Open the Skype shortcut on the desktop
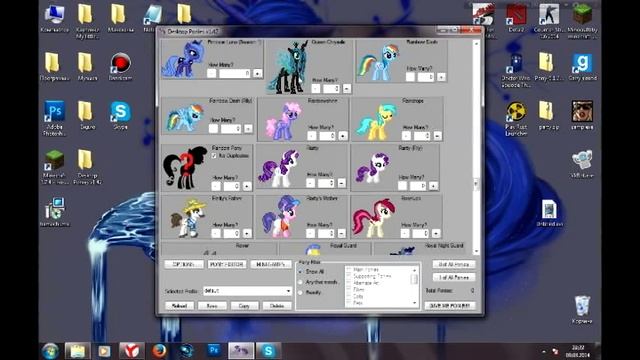The image size is (640, 360). (120, 115)
